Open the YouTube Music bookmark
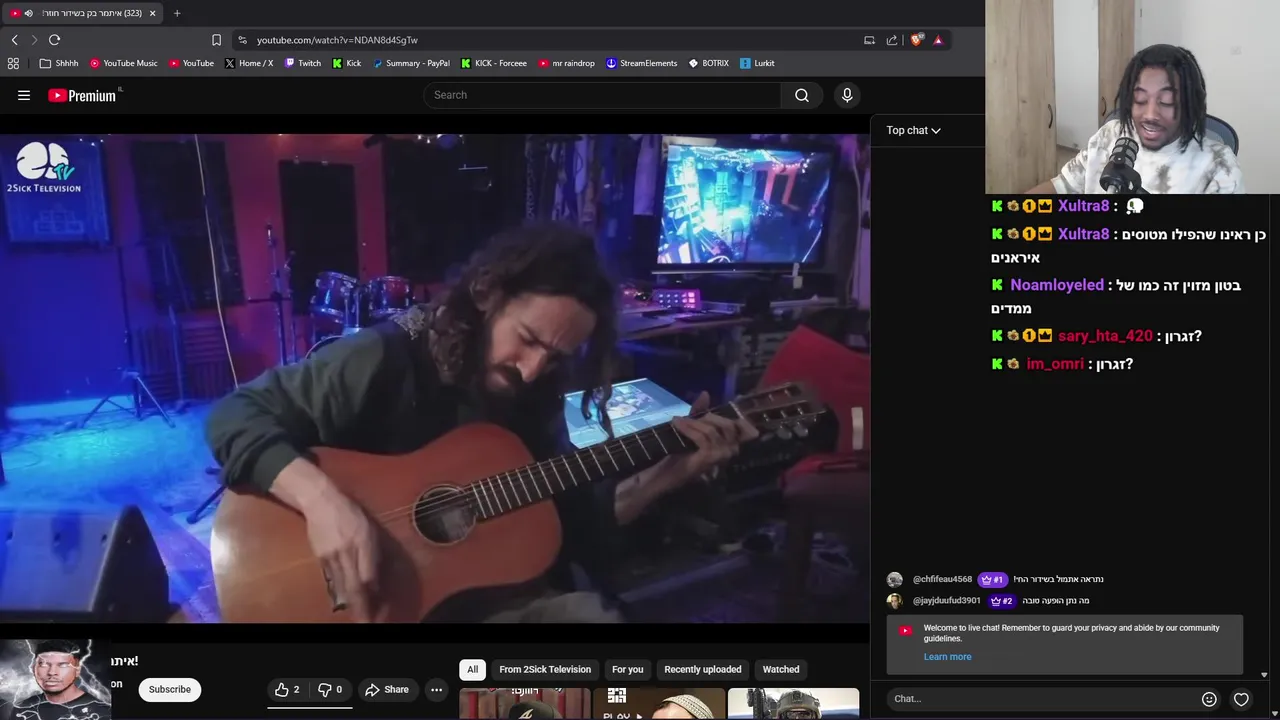Screen dimensions: 1280x720 point(124,63)
